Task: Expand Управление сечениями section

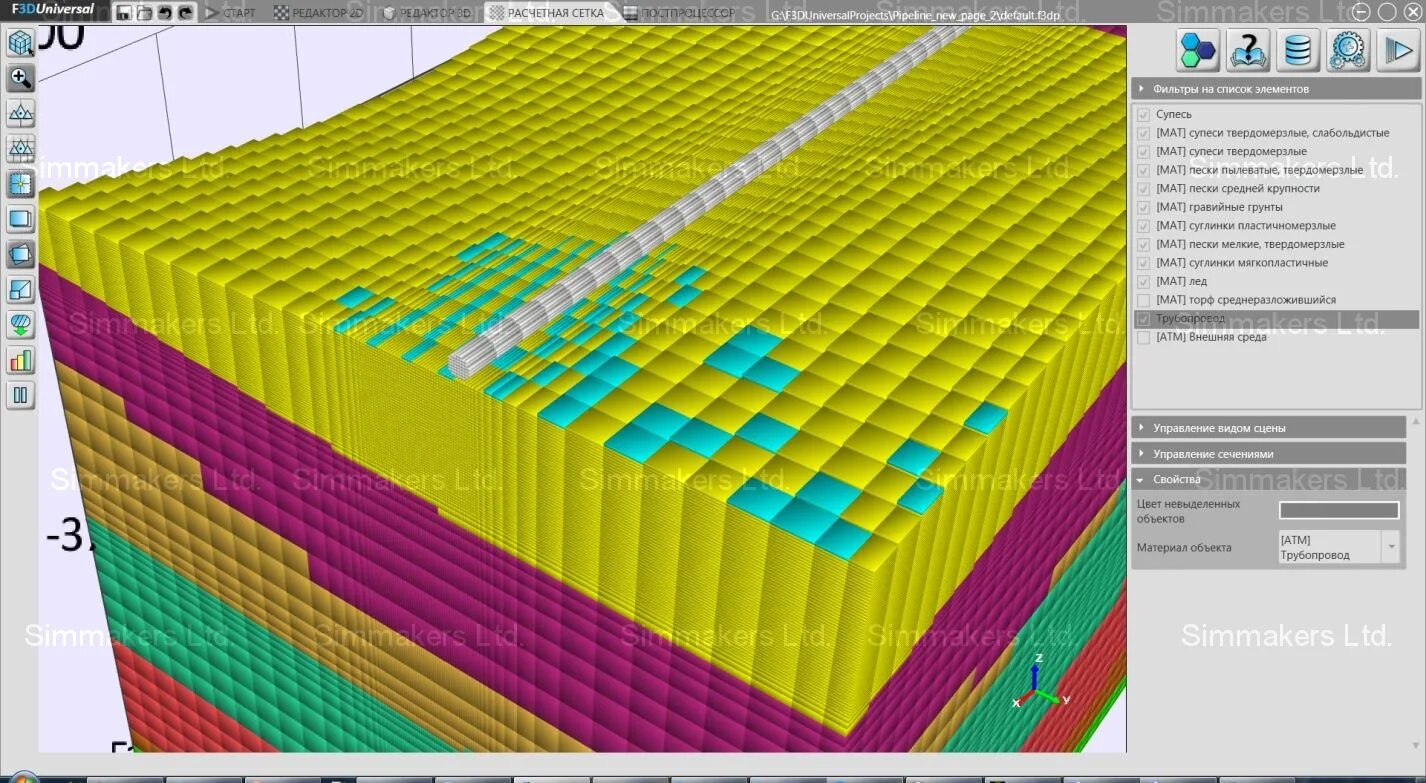Action: tap(1269, 454)
